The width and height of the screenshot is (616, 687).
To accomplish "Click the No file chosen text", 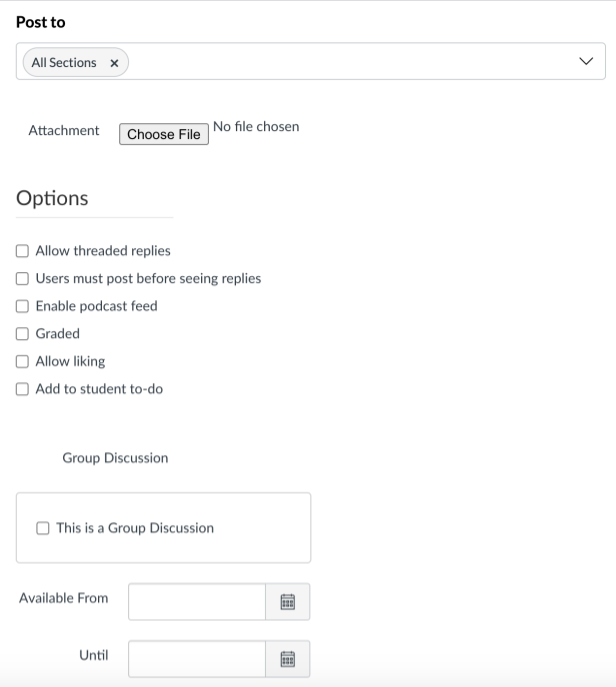I will tap(256, 127).
